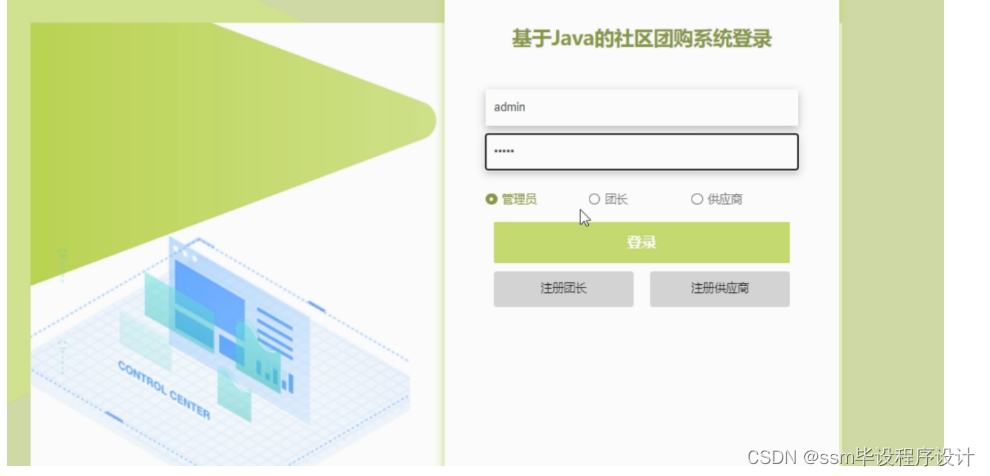Open 注册供应商 registration
Image resolution: width=990 pixels, height=476 pixels.
click(720, 289)
